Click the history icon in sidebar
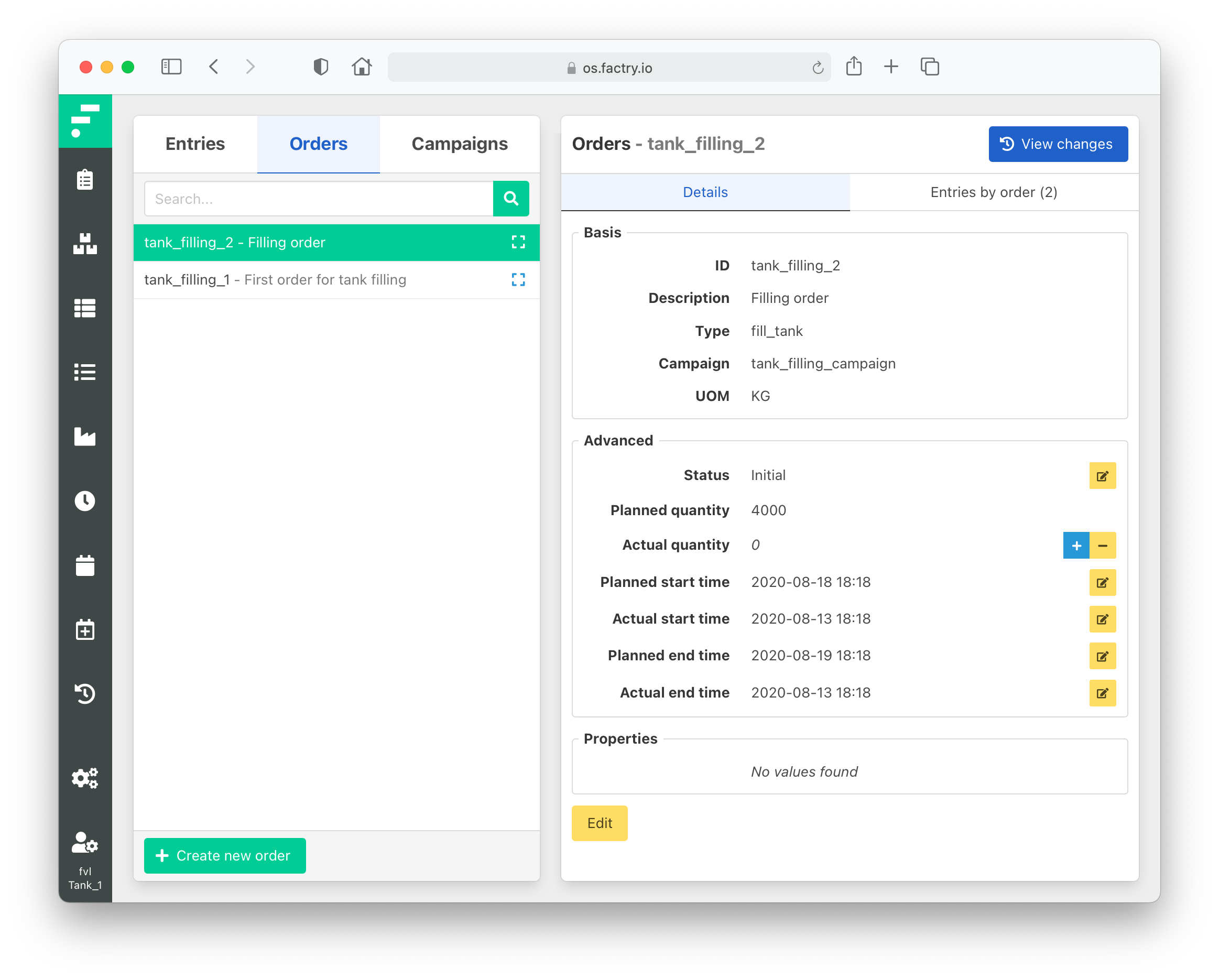Screen dimensions: 1219x980 (x=85, y=693)
